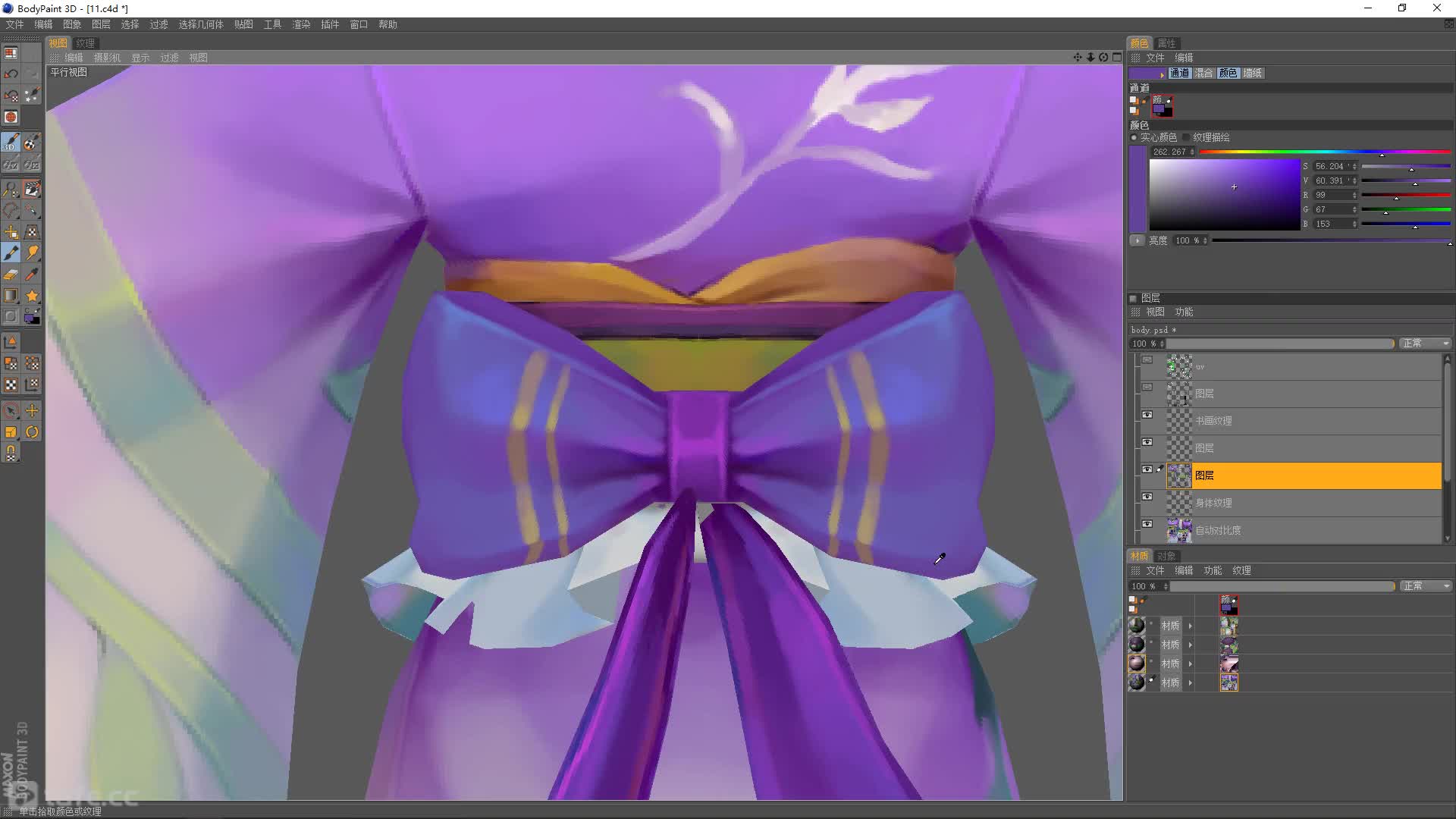Click the clapperboard render view icon
Screen dimensions: 1456x819
32,189
